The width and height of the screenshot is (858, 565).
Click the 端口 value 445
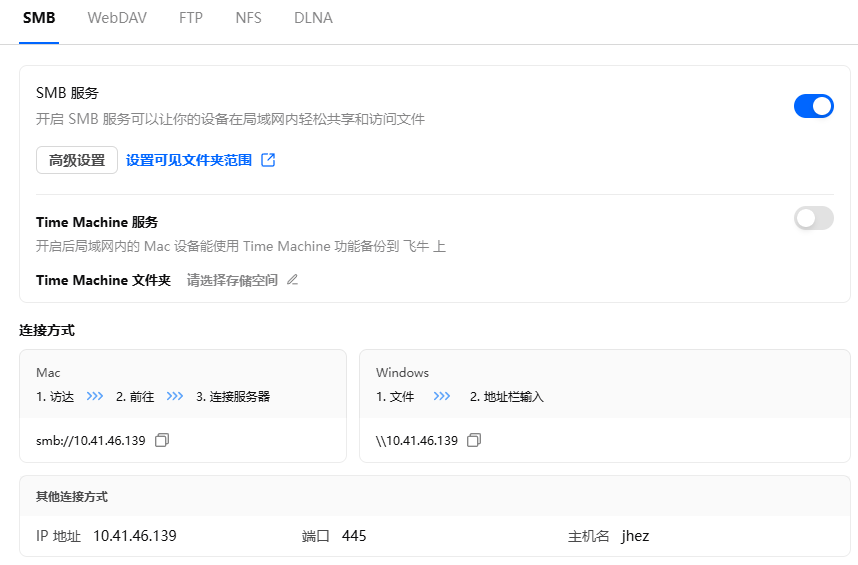(x=354, y=536)
